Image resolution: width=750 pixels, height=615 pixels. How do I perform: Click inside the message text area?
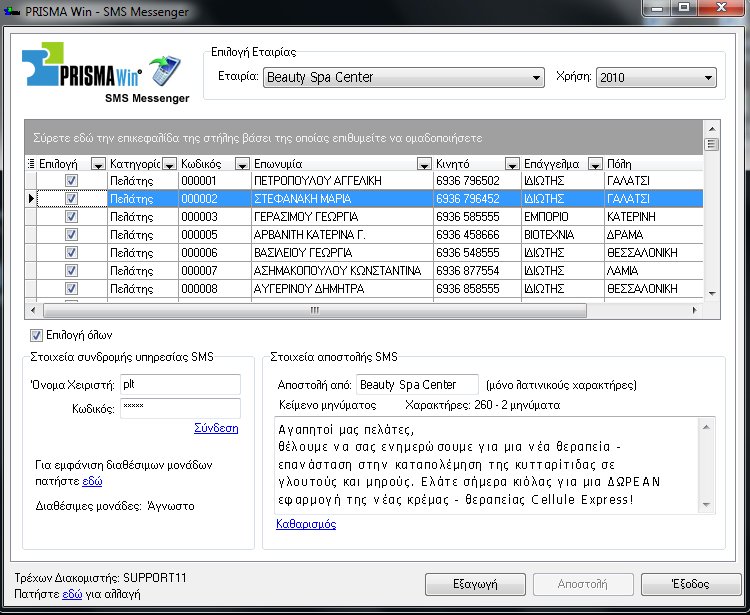tap(487, 465)
